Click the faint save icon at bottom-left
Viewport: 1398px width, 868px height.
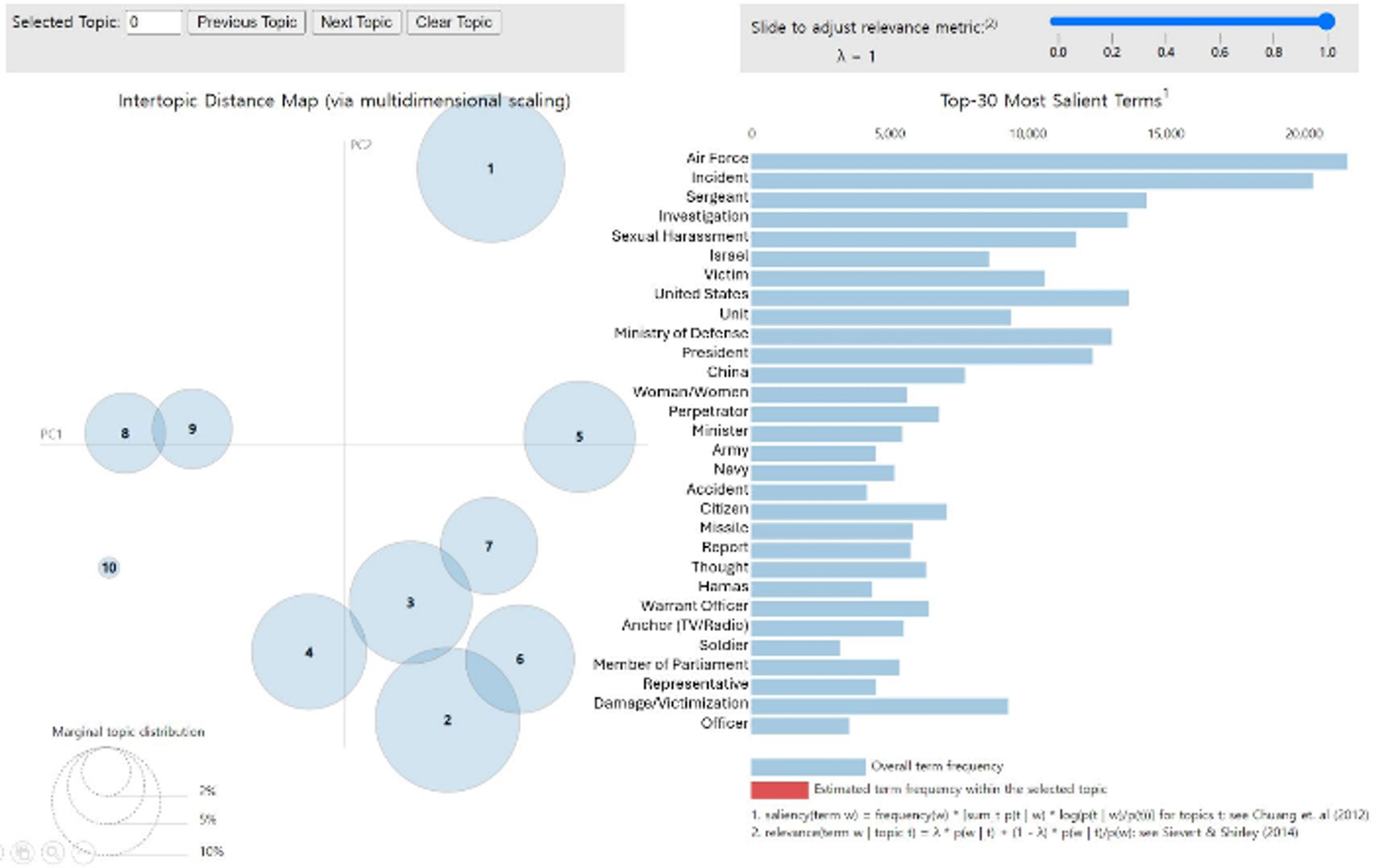click(x=23, y=852)
